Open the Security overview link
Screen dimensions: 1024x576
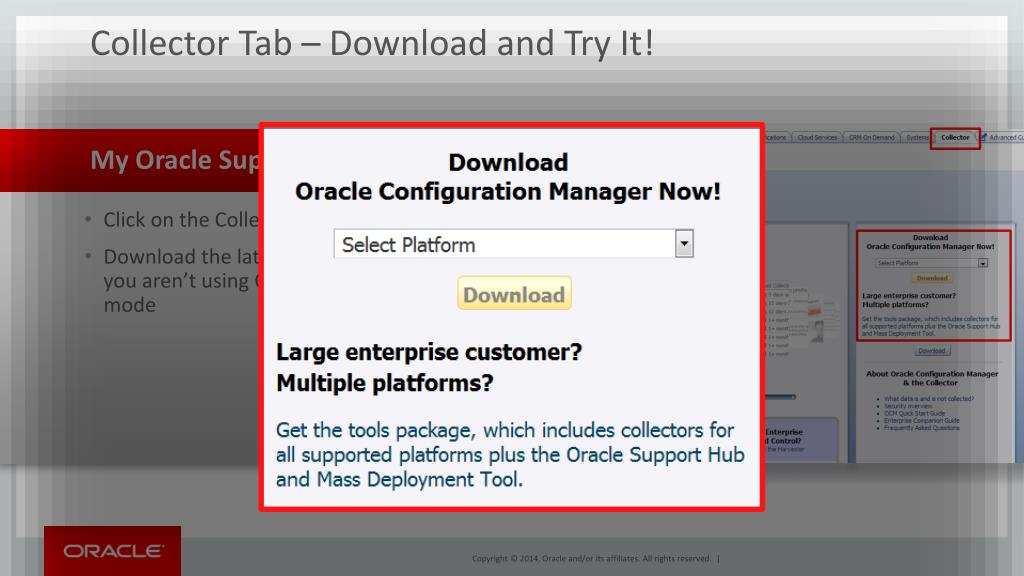point(908,406)
